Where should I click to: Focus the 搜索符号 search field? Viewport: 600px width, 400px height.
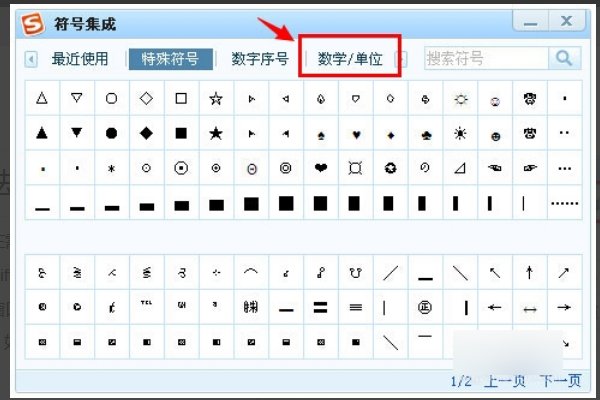pyautogui.click(x=486, y=59)
